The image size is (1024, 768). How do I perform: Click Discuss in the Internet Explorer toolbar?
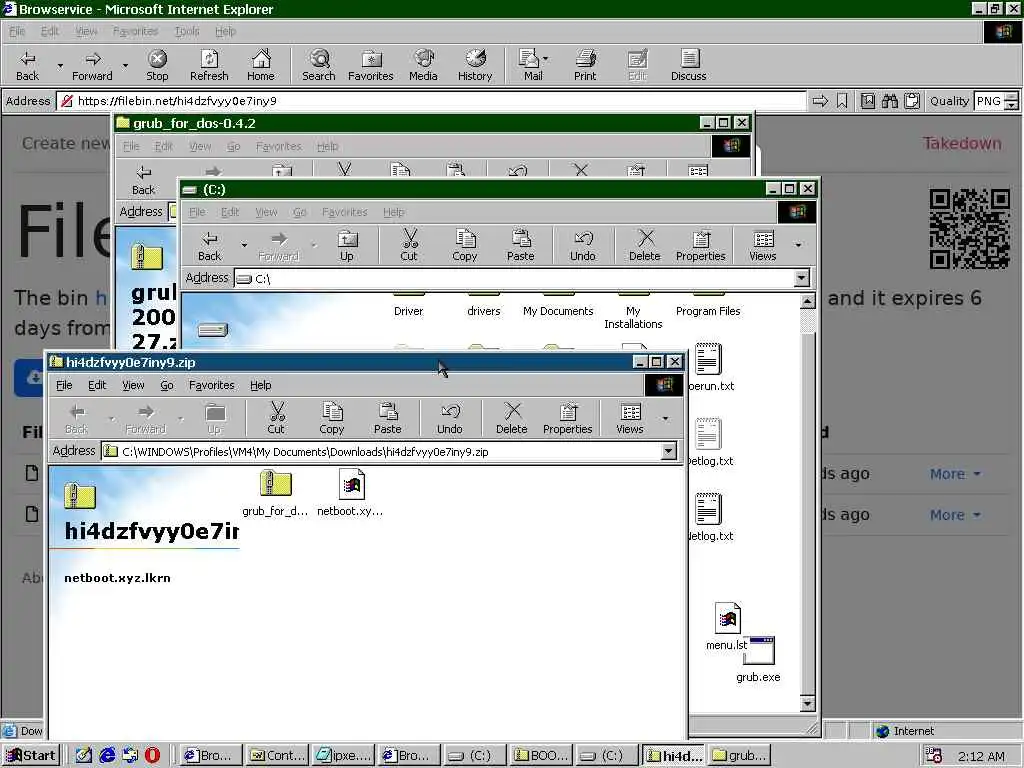click(688, 65)
